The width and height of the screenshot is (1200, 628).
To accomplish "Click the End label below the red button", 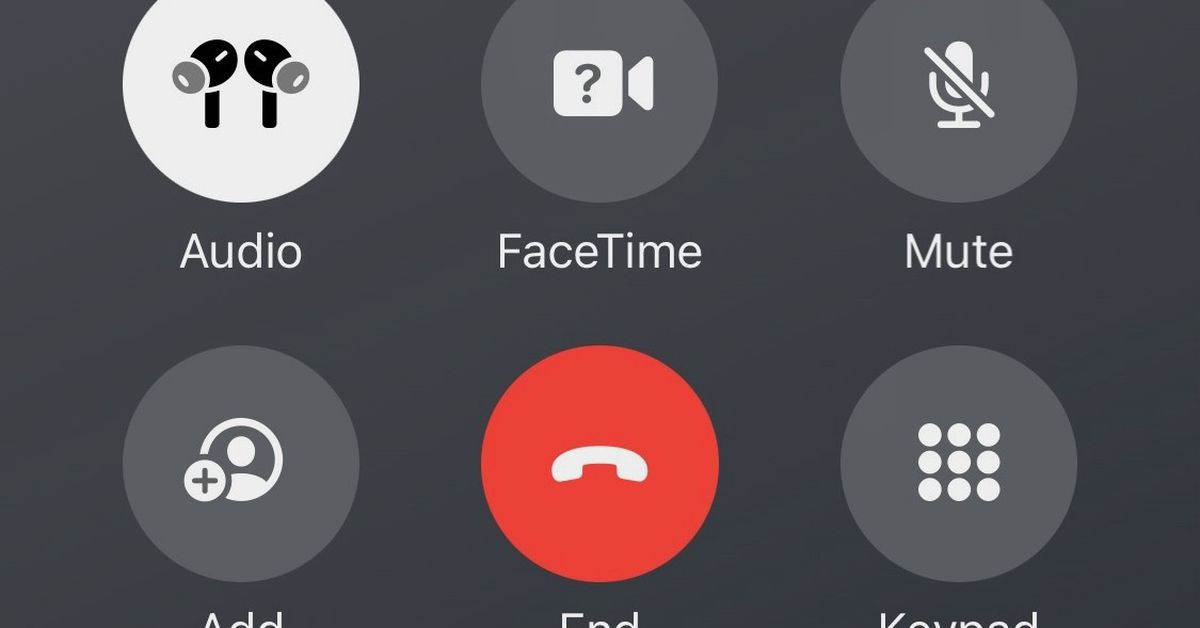I will pos(599,618).
